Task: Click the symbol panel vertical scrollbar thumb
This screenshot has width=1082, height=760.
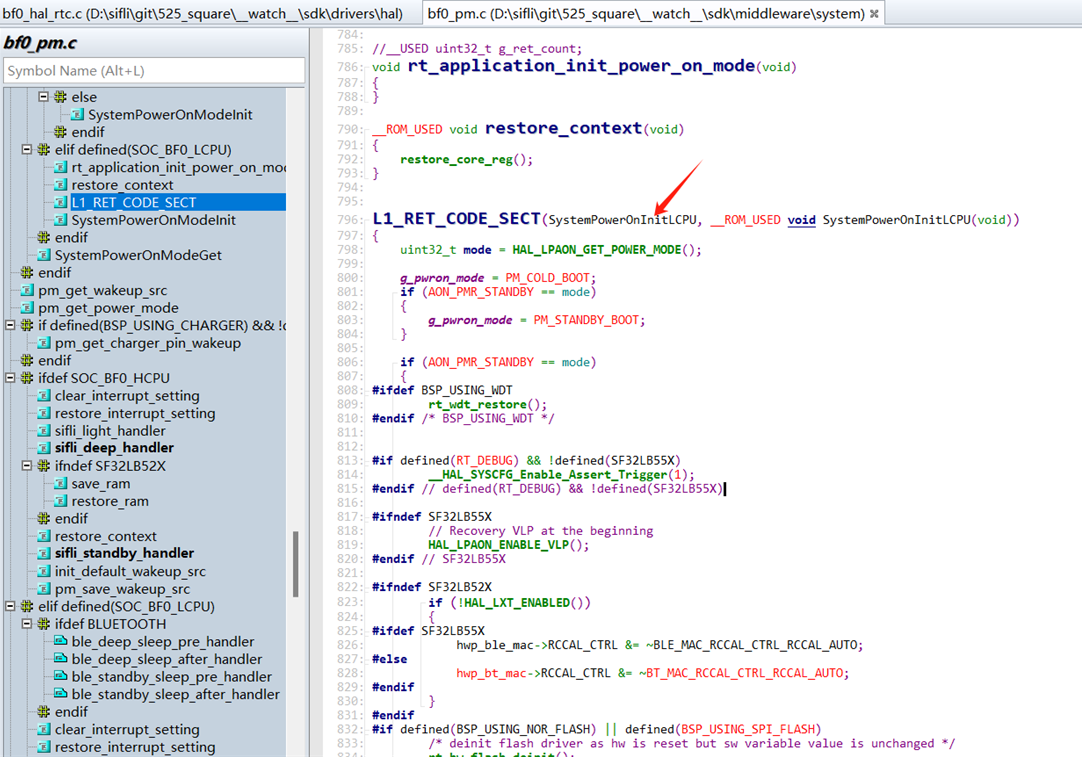Action: [296, 563]
